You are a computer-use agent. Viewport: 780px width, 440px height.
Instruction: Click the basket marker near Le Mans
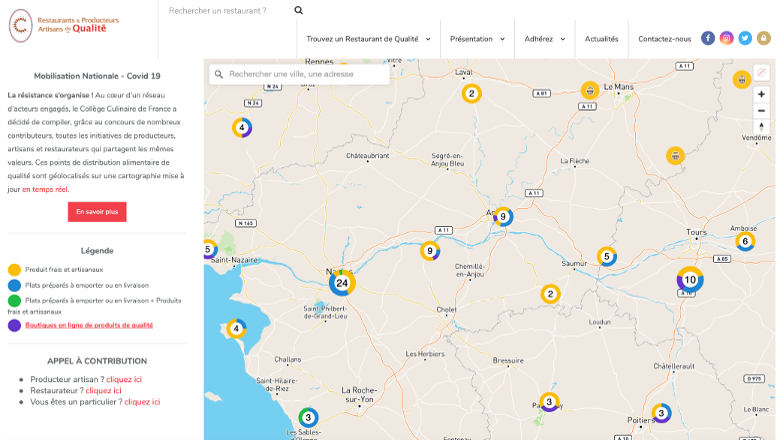pos(590,91)
